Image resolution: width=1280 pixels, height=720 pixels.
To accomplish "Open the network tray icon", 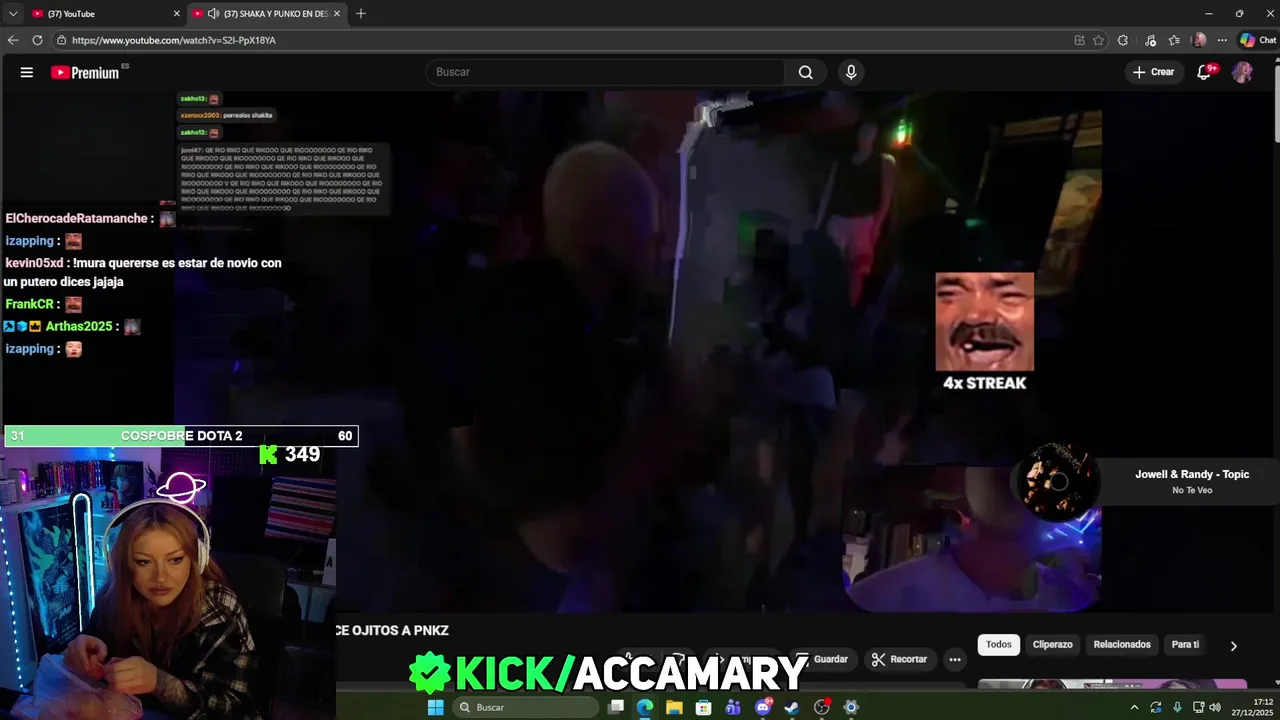I will coord(1198,707).
